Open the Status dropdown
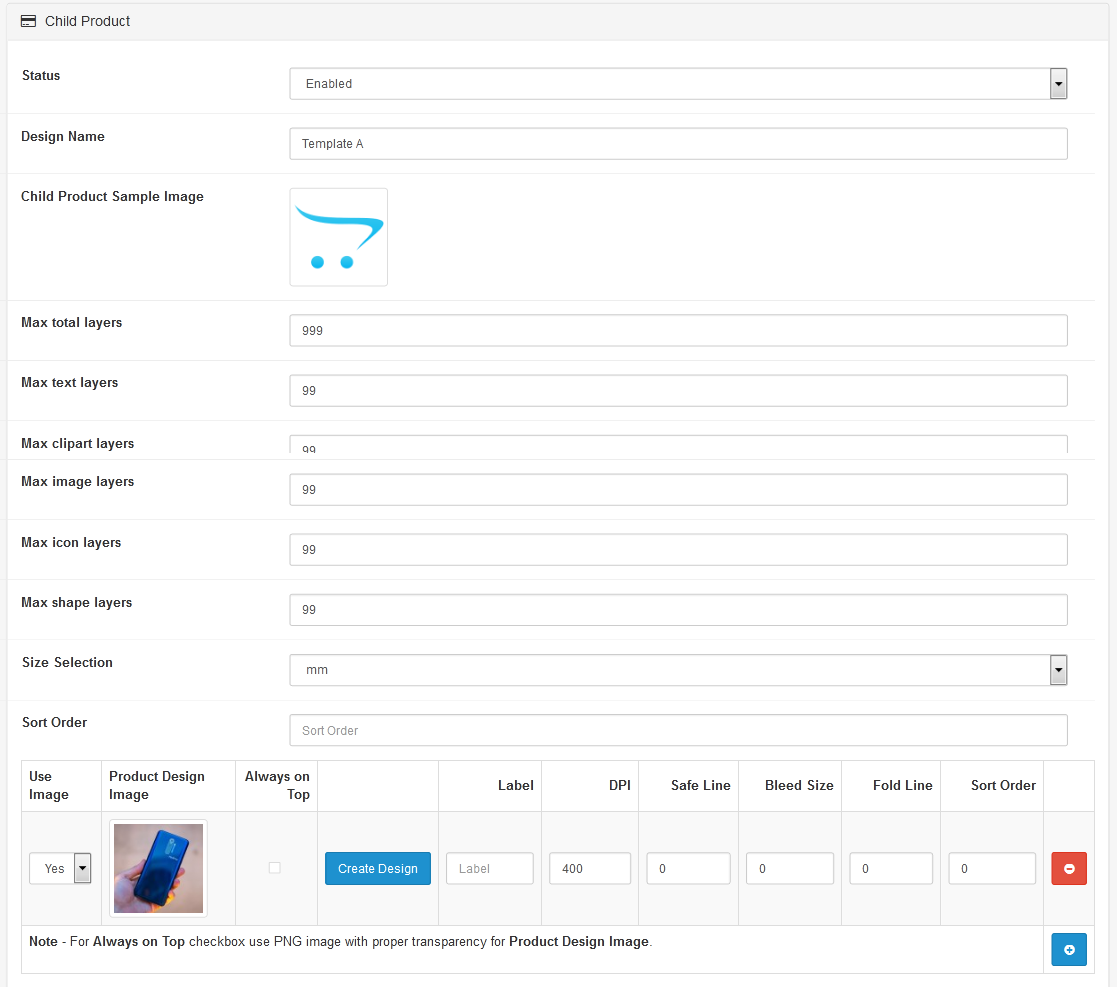Viewport: 1117px width, 987px height. pyautogui.click(x=678, y=83)
